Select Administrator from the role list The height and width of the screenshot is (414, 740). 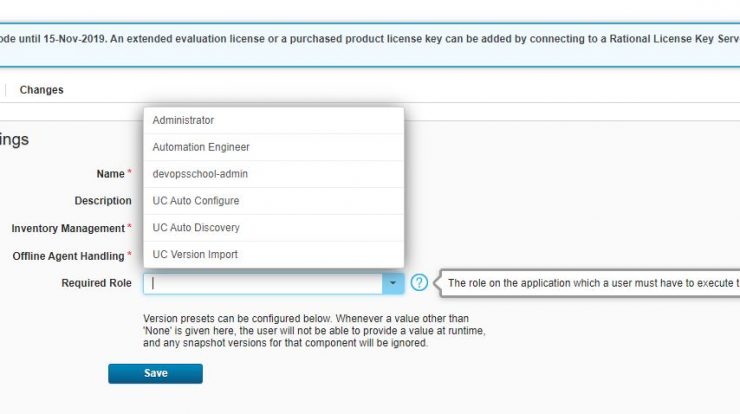click(x=274, y=120)
